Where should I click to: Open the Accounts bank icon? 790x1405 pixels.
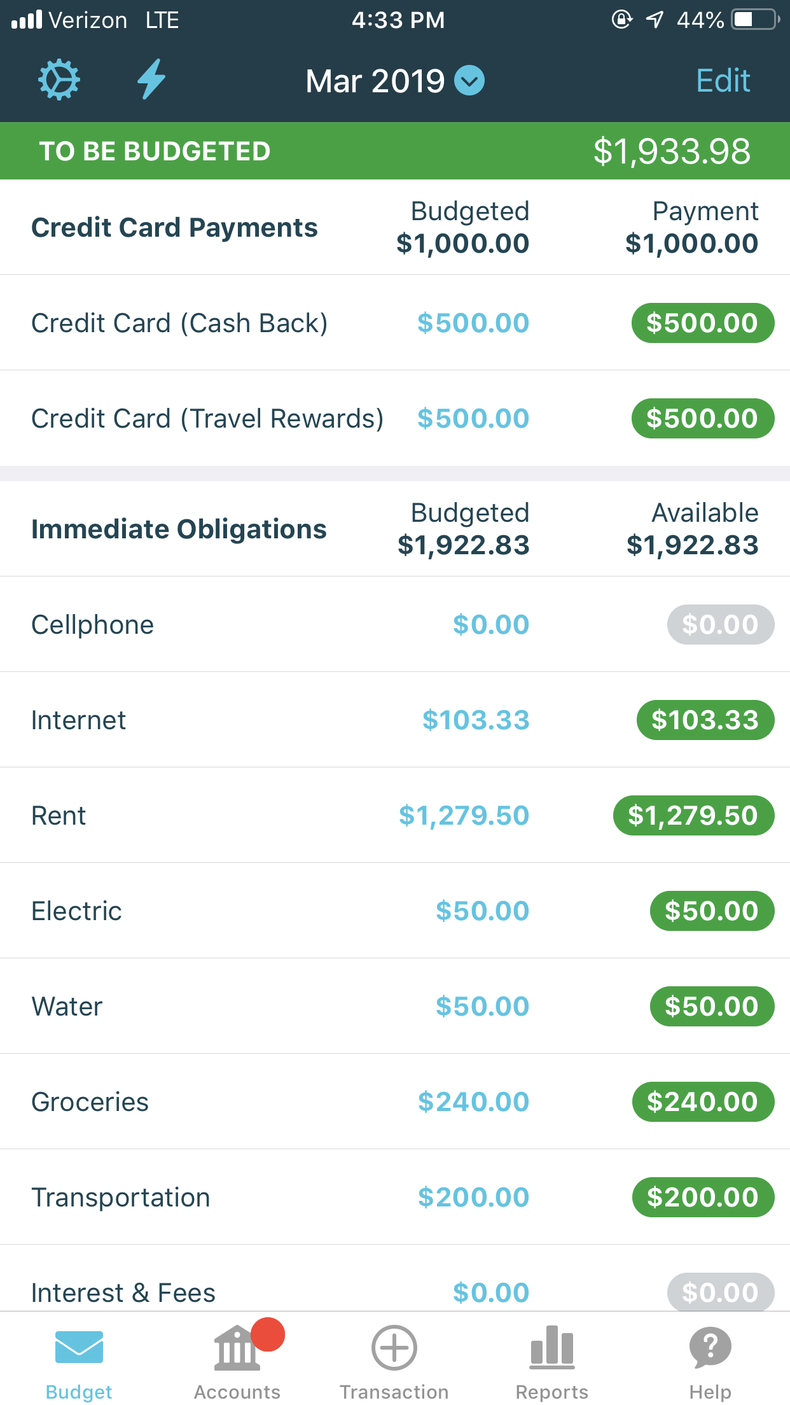click(237, 1350)
